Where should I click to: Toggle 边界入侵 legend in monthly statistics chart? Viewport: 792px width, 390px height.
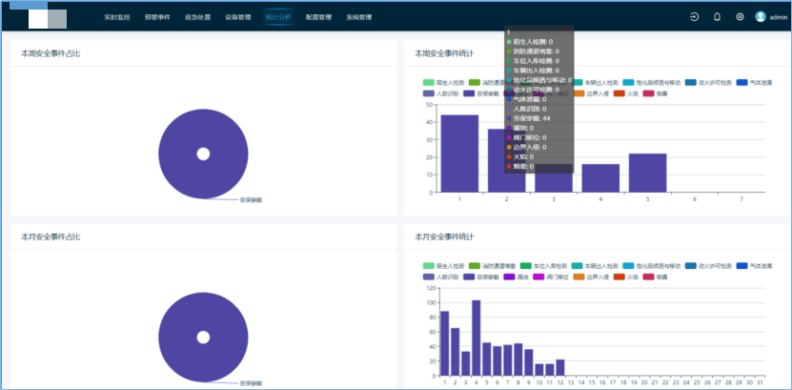tap(591, 277)
